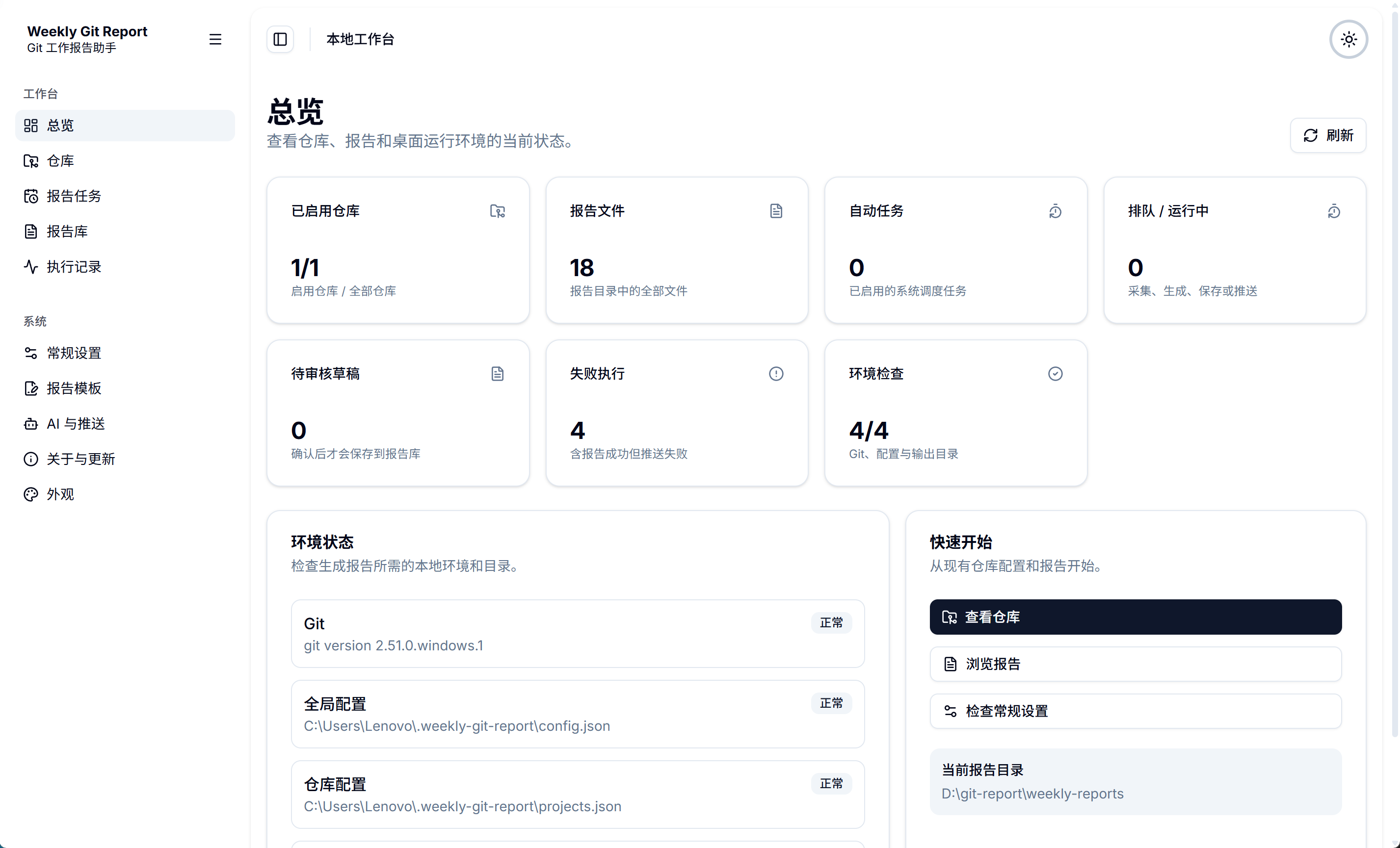Click the 查看仓库 button
This screenshot has height=848, width=1400.
click(x=1135, y=617)
